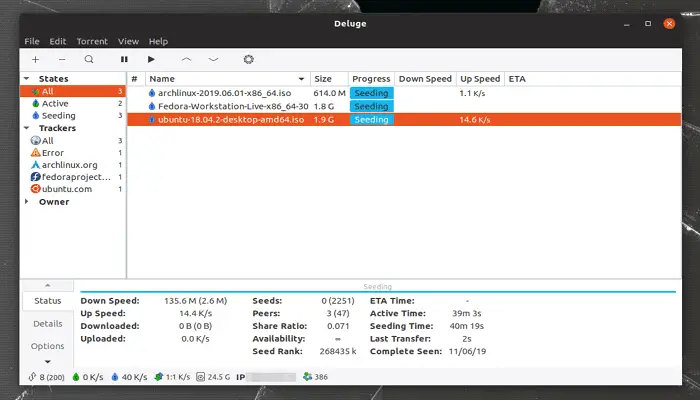This screenshot has width=700, height=400.
Task: Sort by Progress column header
Action: point(371,79)
